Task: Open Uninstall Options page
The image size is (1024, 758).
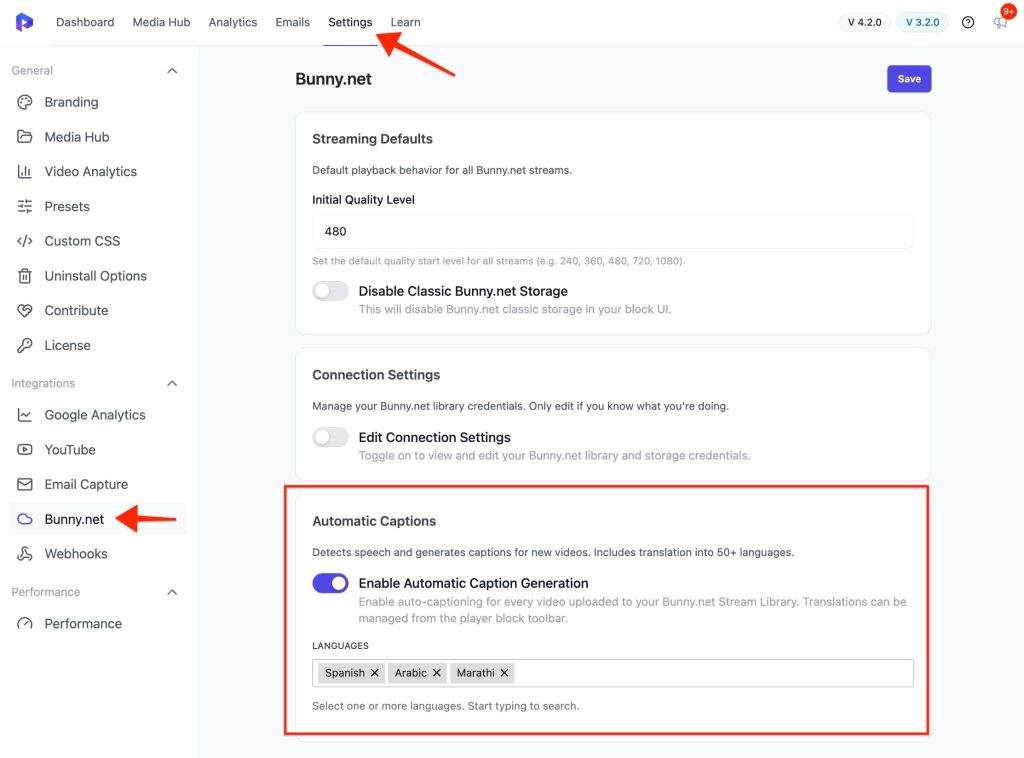Action: pyautogui.click(x=95, y=276)
